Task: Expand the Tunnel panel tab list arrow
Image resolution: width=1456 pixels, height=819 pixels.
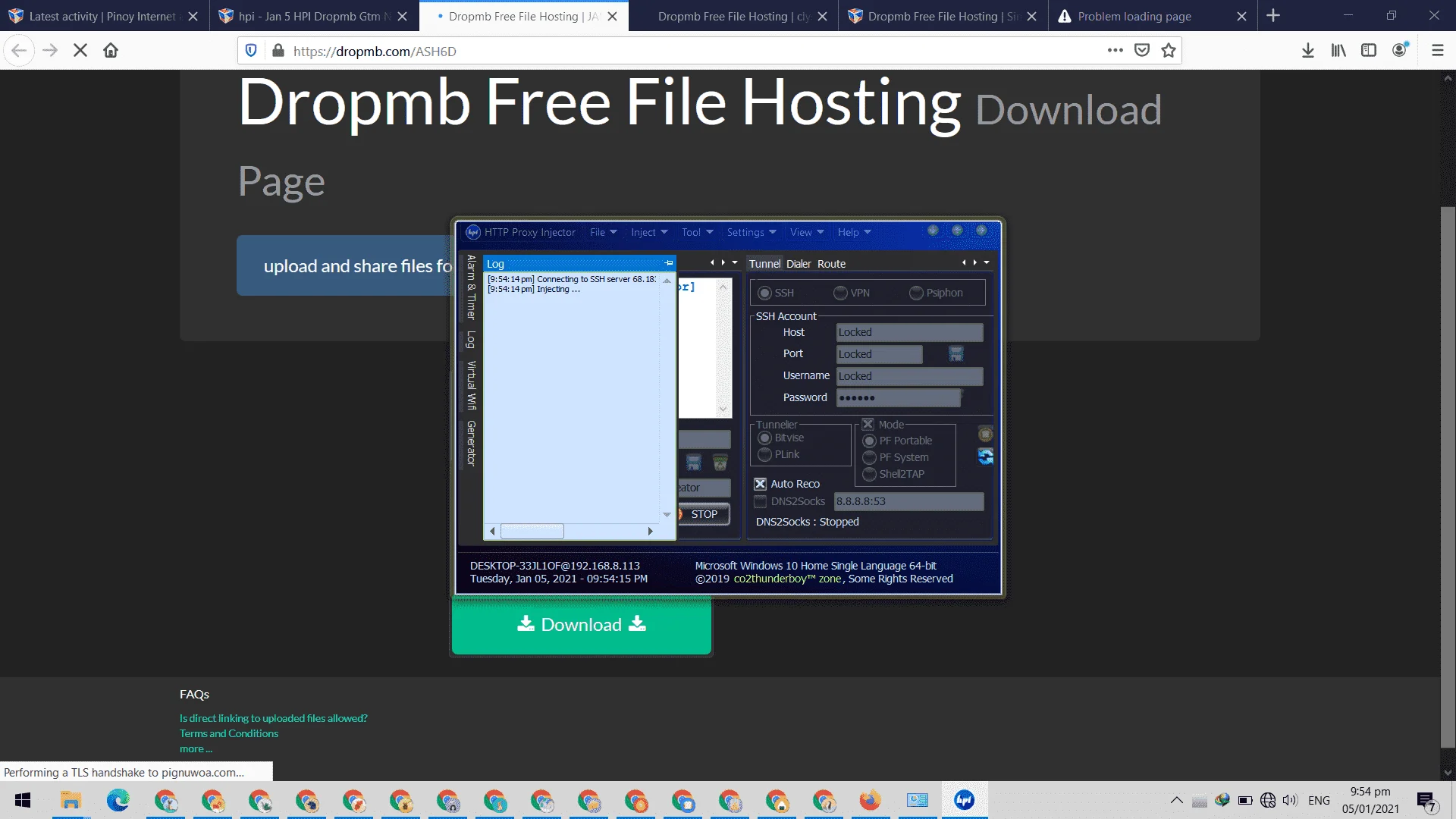Action: tap(987, 262)
